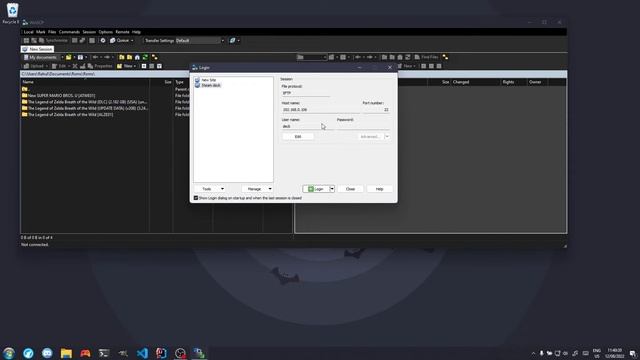Viewport: 640px width, 360px height.
Task: Select New SUPER MARIO BROS. U folder
Action: click(58, 96)
